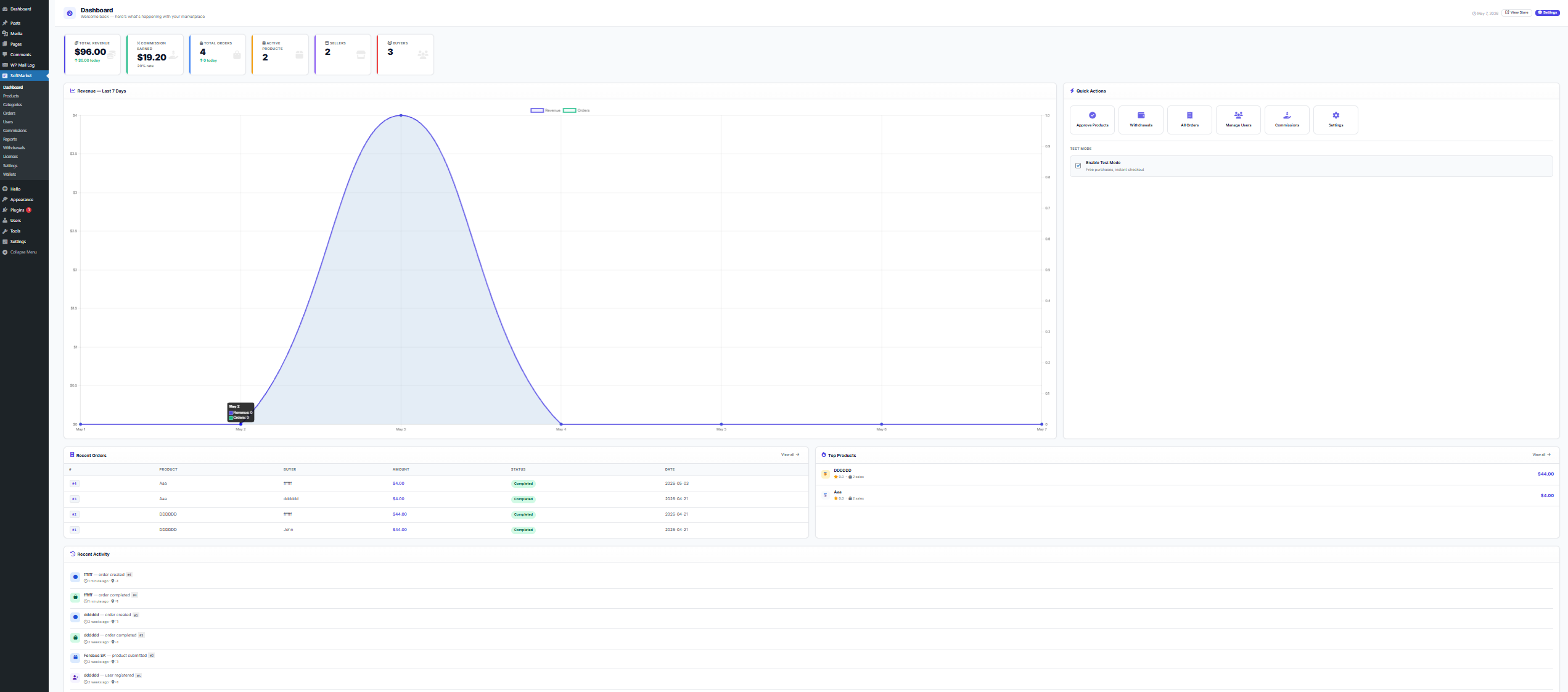1568x692 pixels.
Task: Toggle Revenue series in chart legend
Action: coord(545,110)
